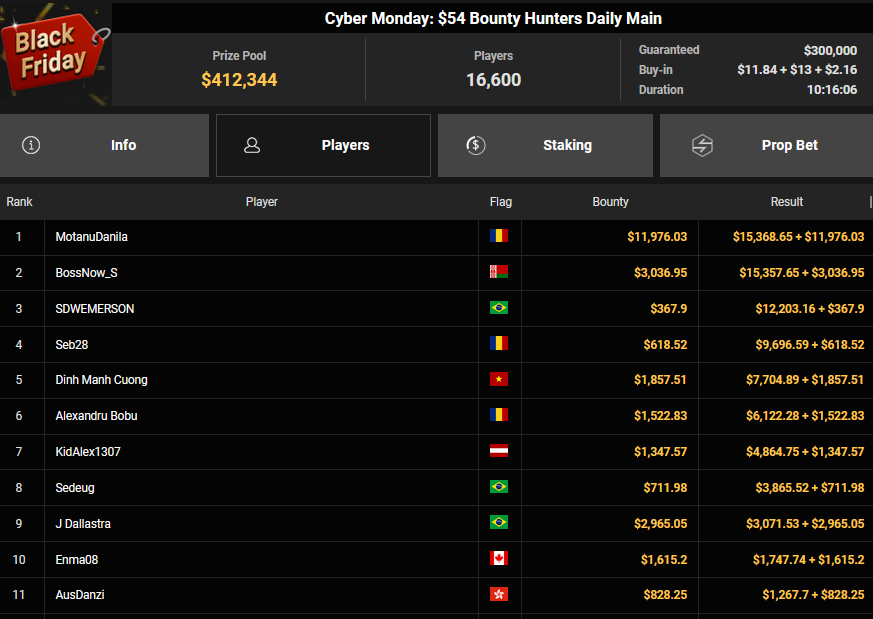
Task: Sort table by Result column header
Action: click(786, 202)
